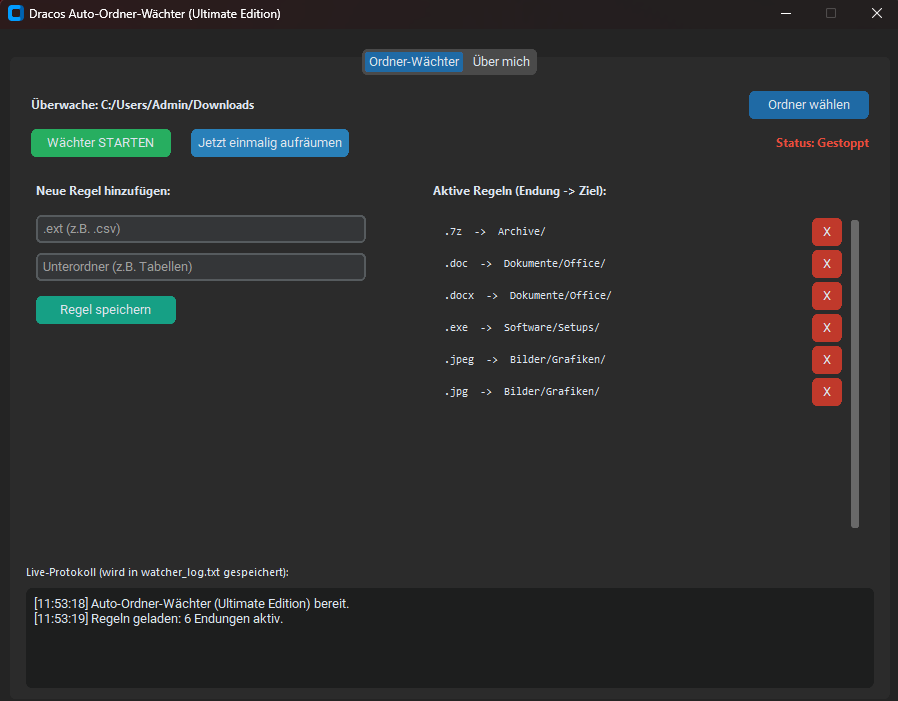The width and height of the screenshot is (898, 701).
Task: Select the '.doc -> Dokumente/Office/' rule text
Action: click(525, 263)
